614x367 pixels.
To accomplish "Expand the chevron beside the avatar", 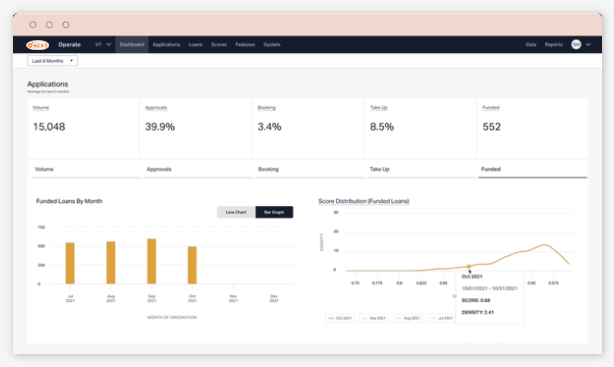I will [588, 45].
